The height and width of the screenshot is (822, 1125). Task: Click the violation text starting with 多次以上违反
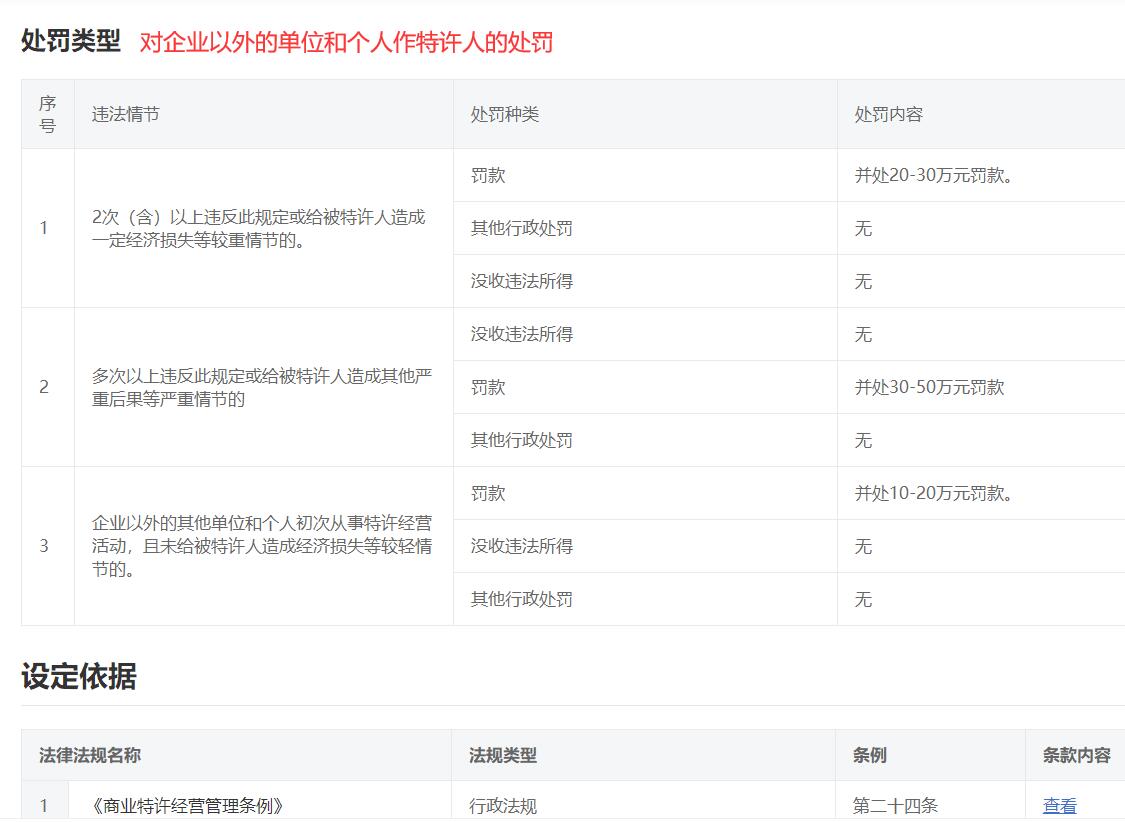click(x=261, y=387)
